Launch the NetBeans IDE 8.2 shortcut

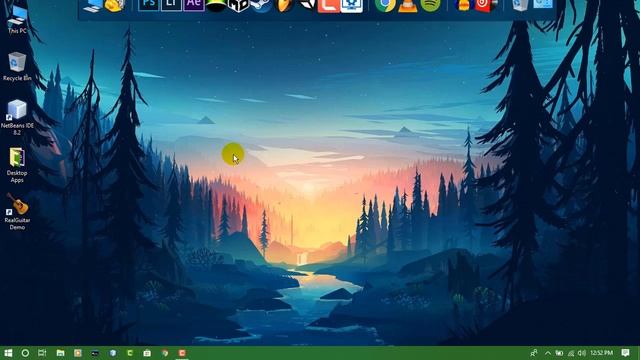tap(17, 118)
